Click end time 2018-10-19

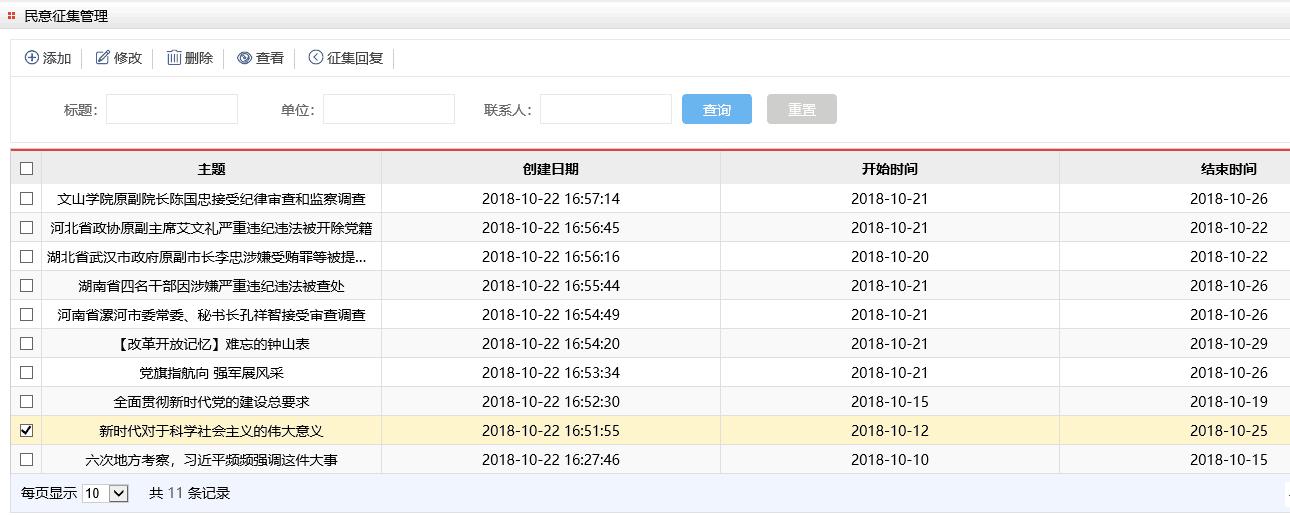1229,402
